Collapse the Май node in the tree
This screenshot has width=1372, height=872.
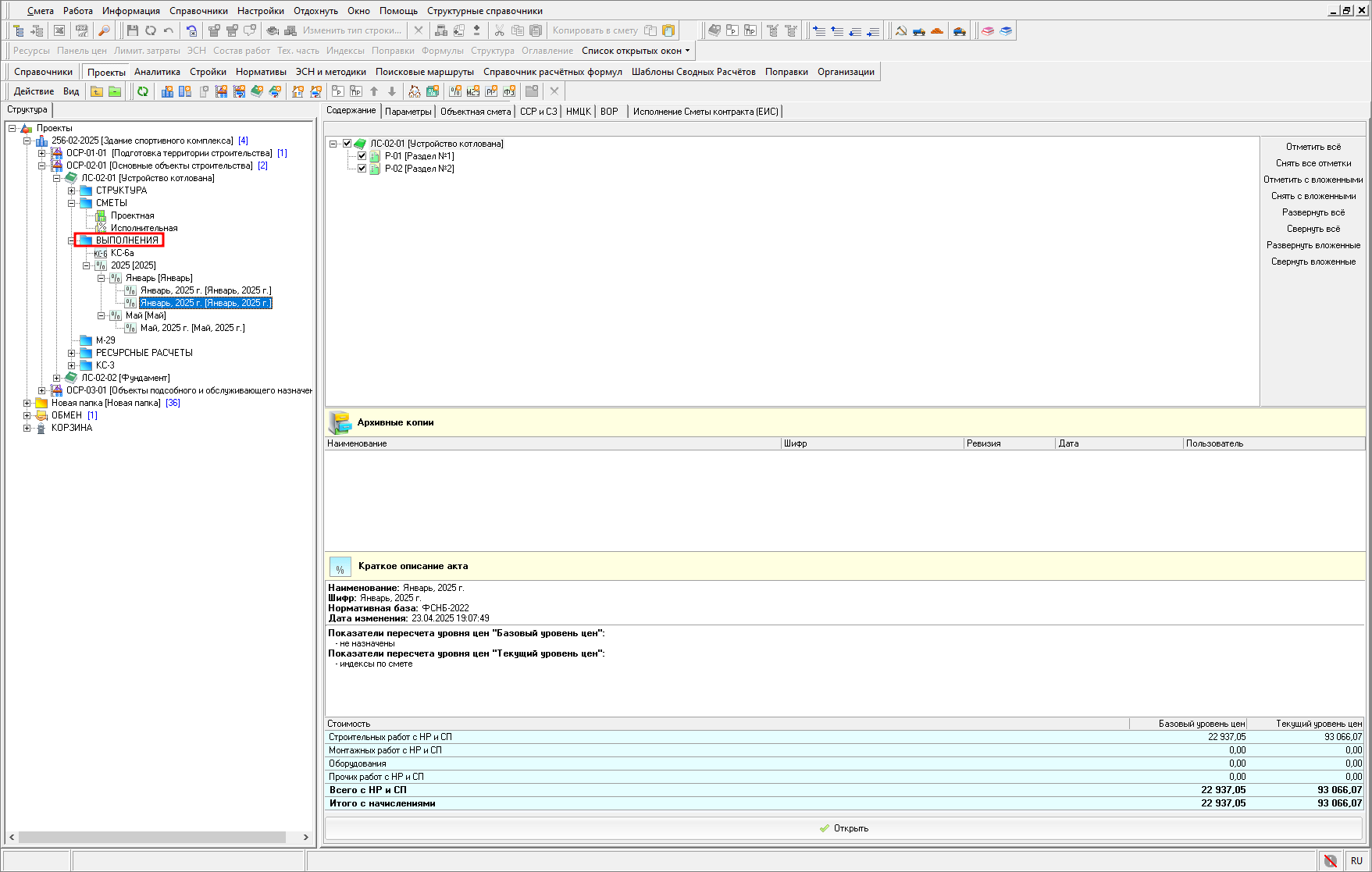pos(101,315)
